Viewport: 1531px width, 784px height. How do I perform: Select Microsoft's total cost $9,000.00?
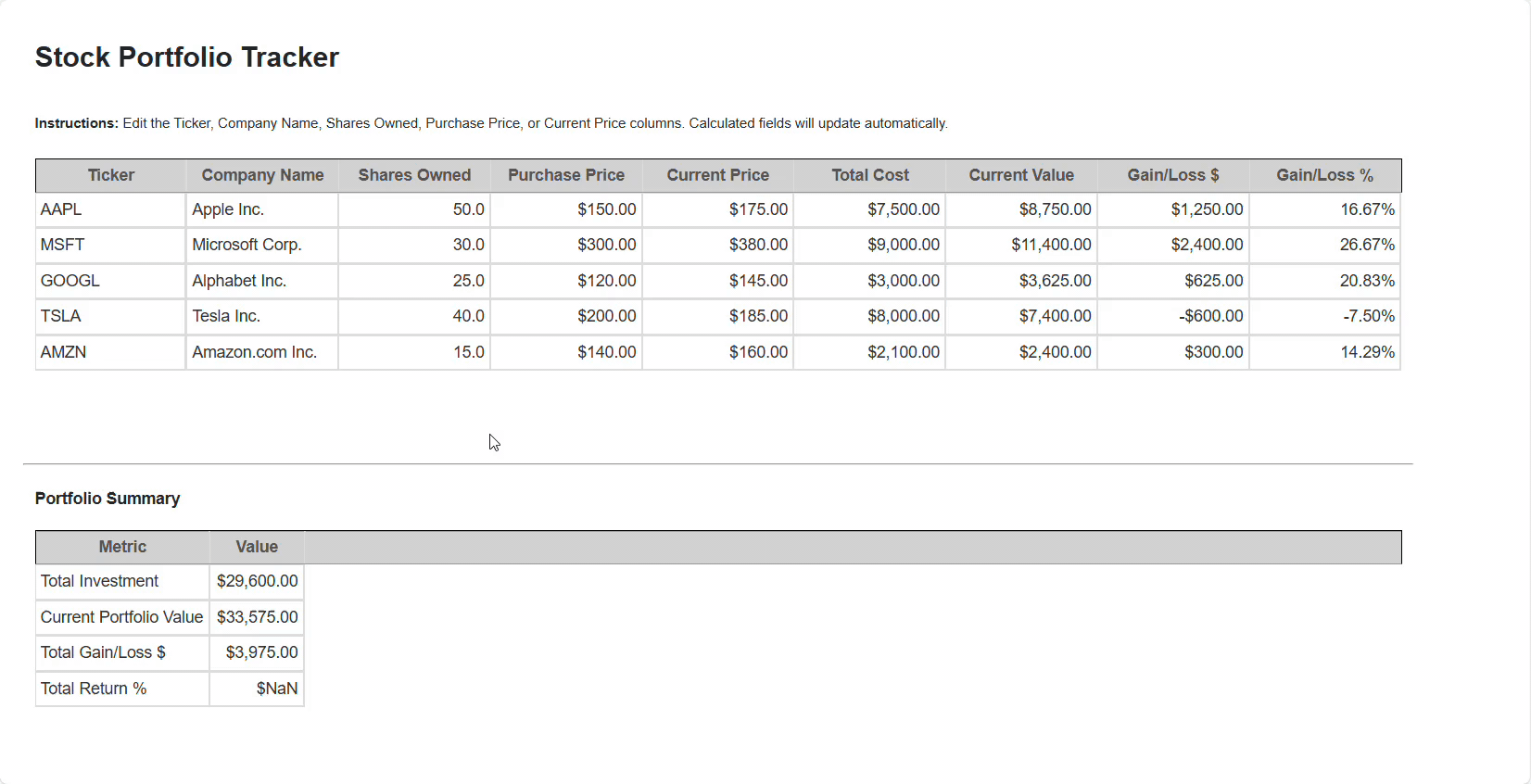coord(870,246)
